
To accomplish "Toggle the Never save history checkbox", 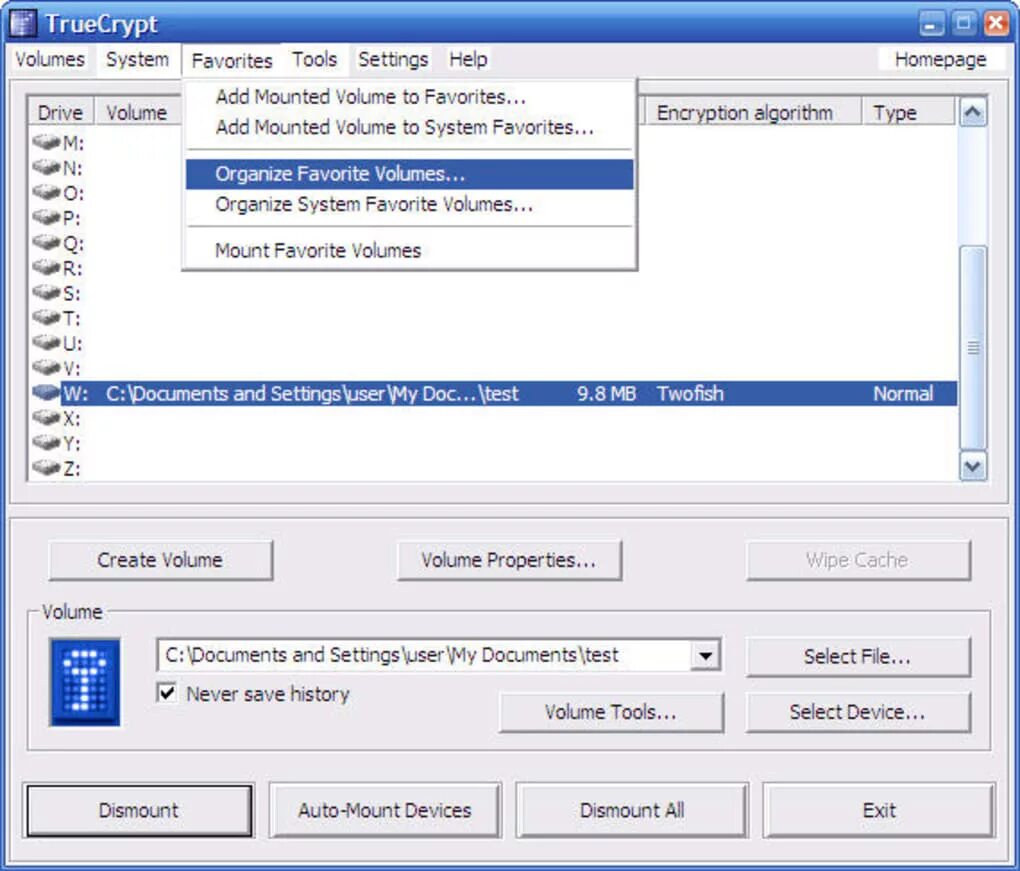I will [x=167, y=693].
